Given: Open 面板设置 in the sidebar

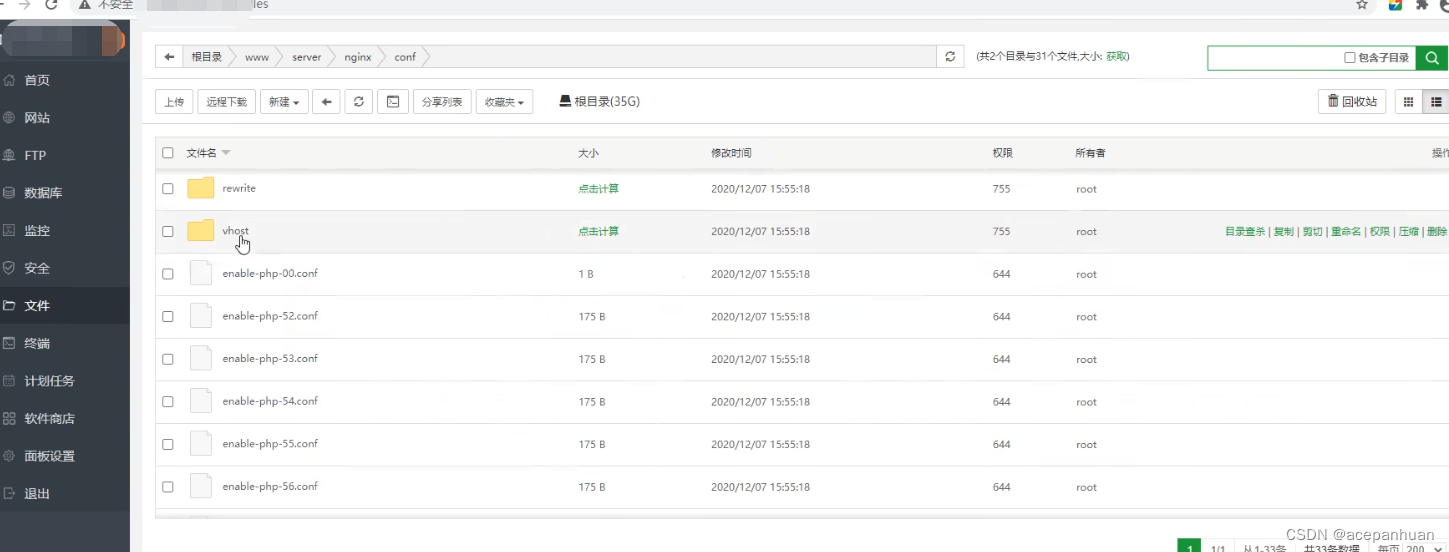Looking at the screenshot, I should click(x=49, y=456).
